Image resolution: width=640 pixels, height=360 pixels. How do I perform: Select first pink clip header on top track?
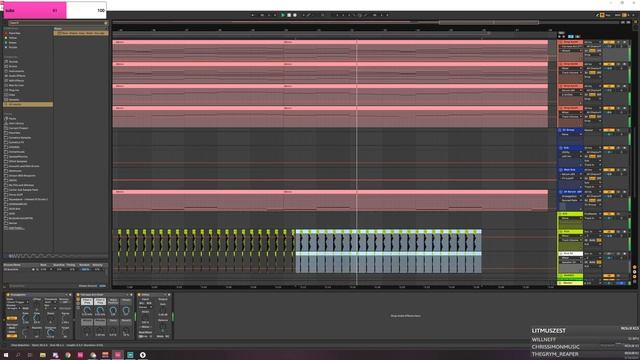point(198,42)
